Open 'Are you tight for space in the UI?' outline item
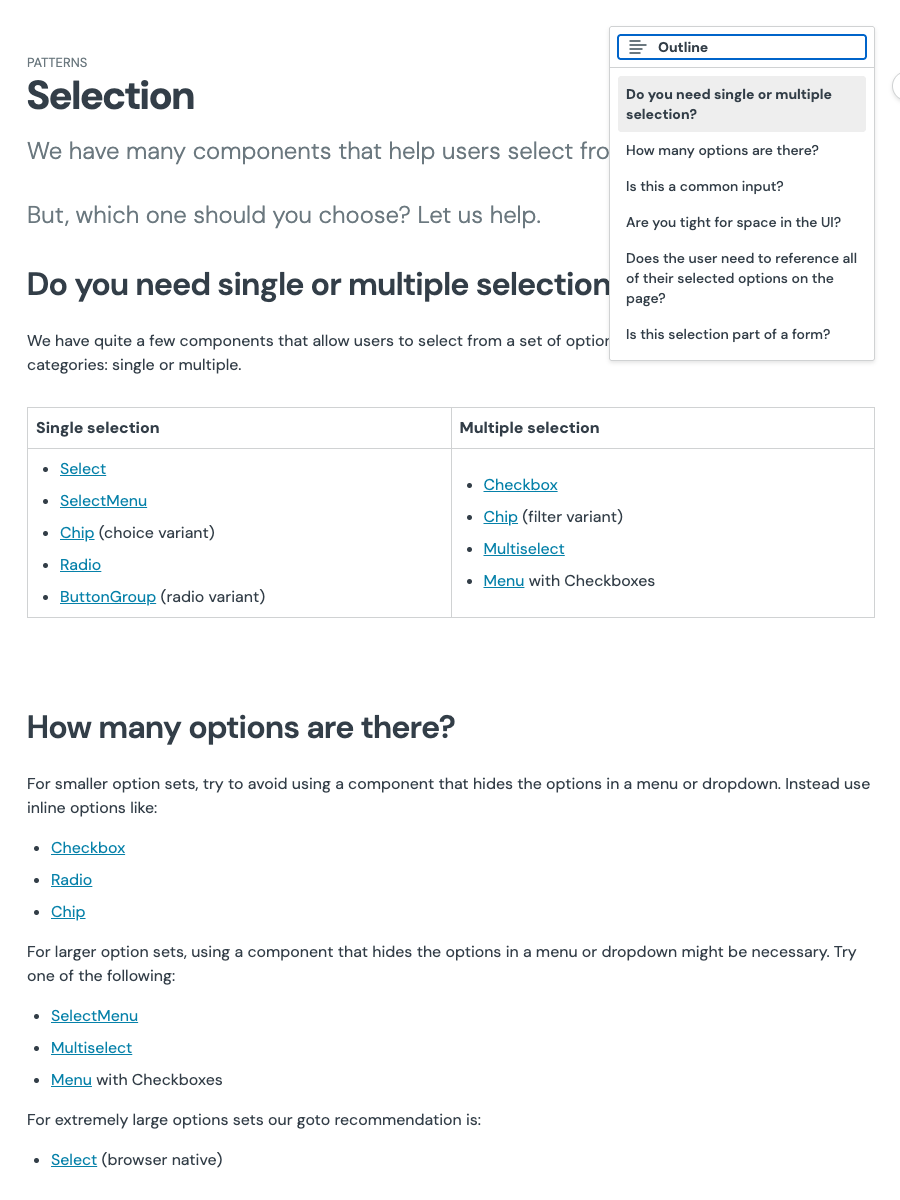Viewport: 900px width, 1200px height. [733, 222]
